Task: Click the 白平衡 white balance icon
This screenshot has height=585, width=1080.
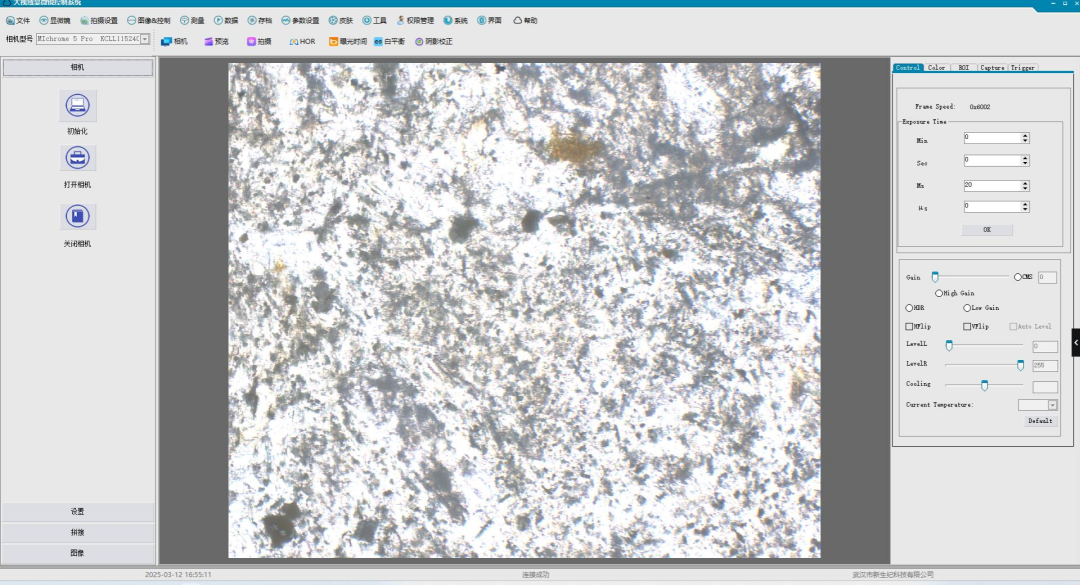Action: 378,41
